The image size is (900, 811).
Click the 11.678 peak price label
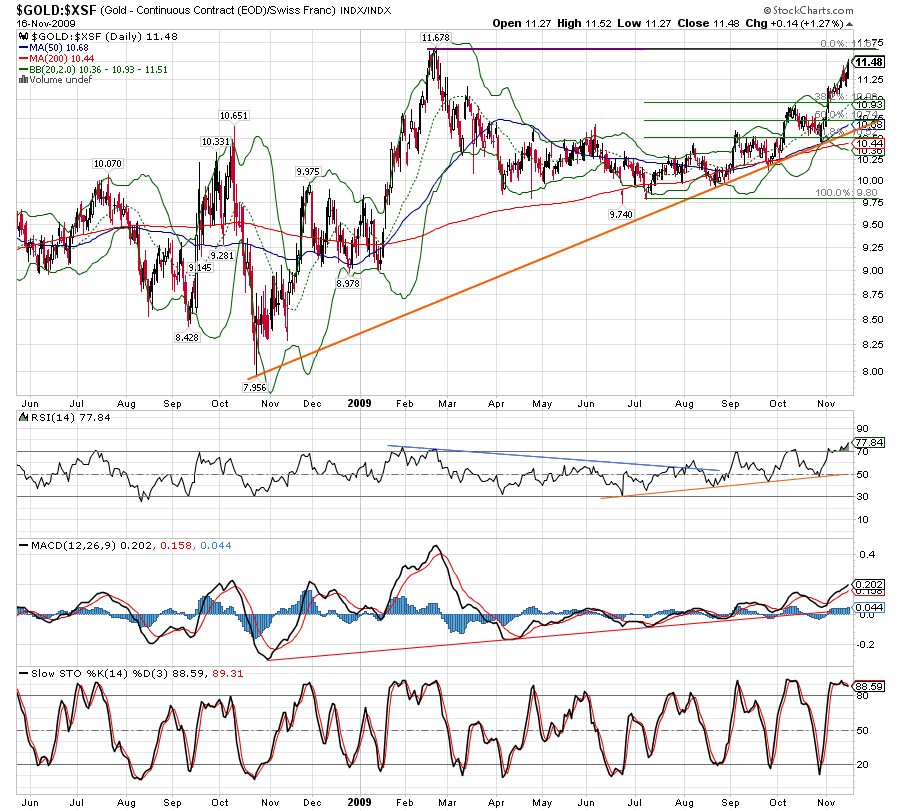(436, 38)
